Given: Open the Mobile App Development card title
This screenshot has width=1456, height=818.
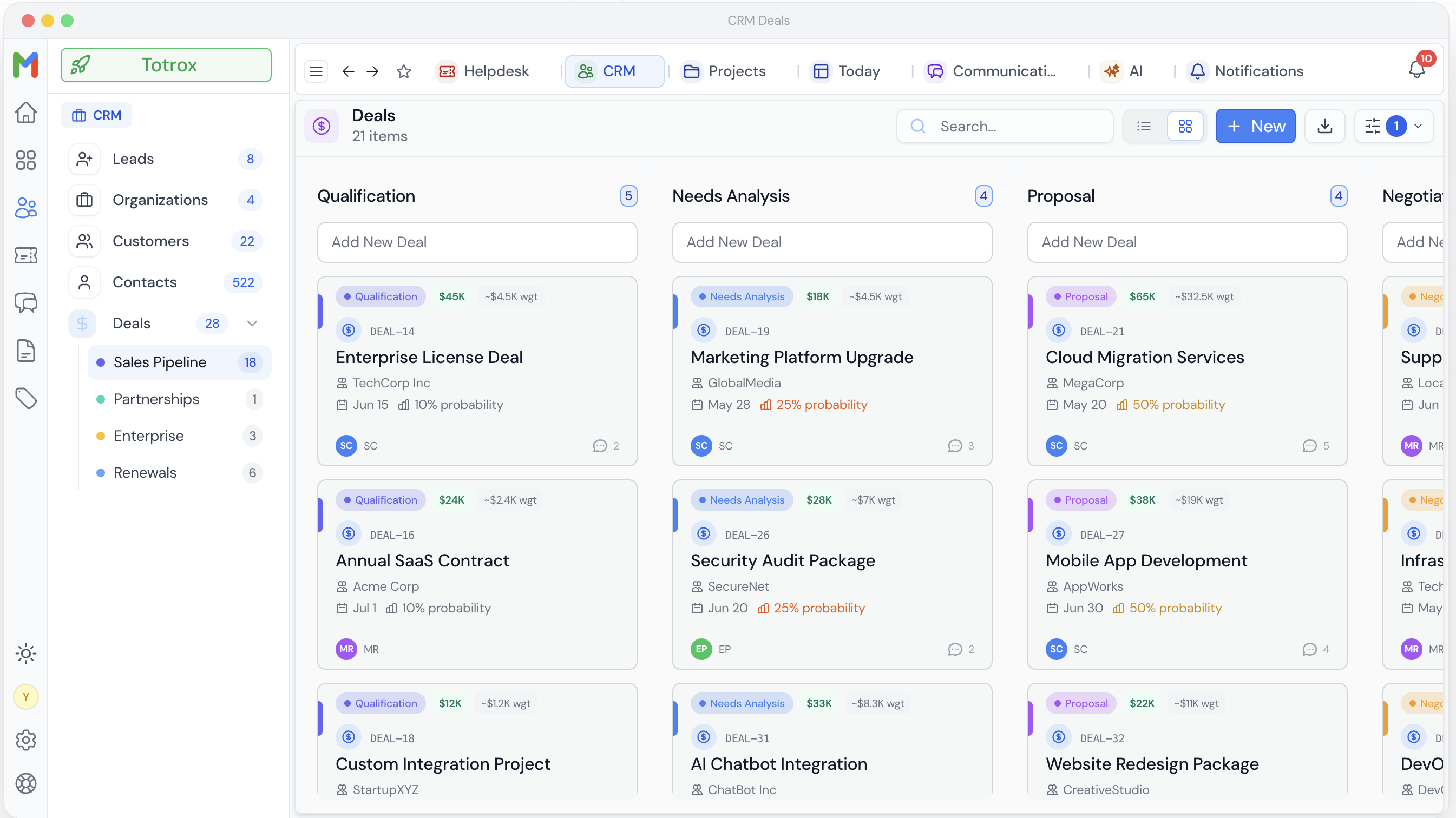Looking at the screenshot, I should [x=1146, y=561].
